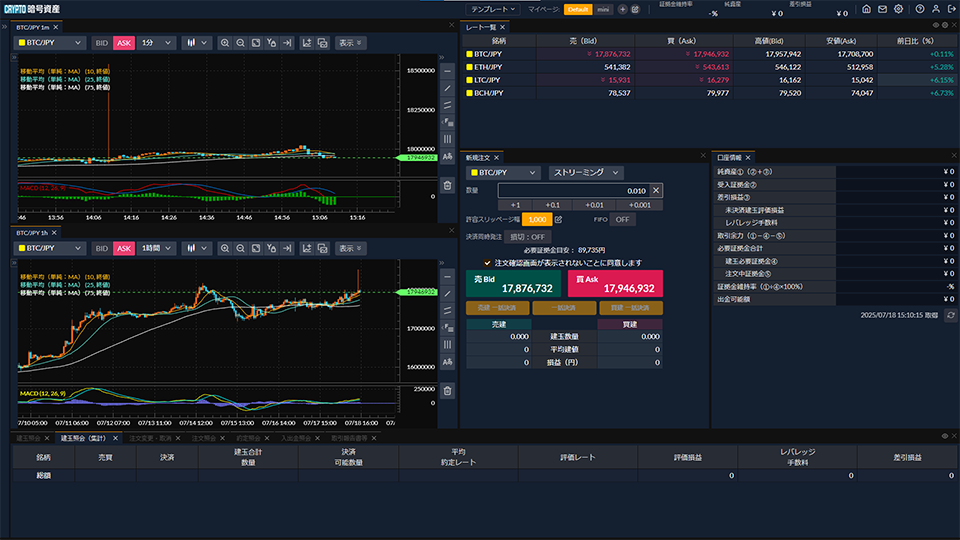Click go-to-latest arrow in 1m chart
This screenshot has height=540, width=960.
(x=287, y=43)
